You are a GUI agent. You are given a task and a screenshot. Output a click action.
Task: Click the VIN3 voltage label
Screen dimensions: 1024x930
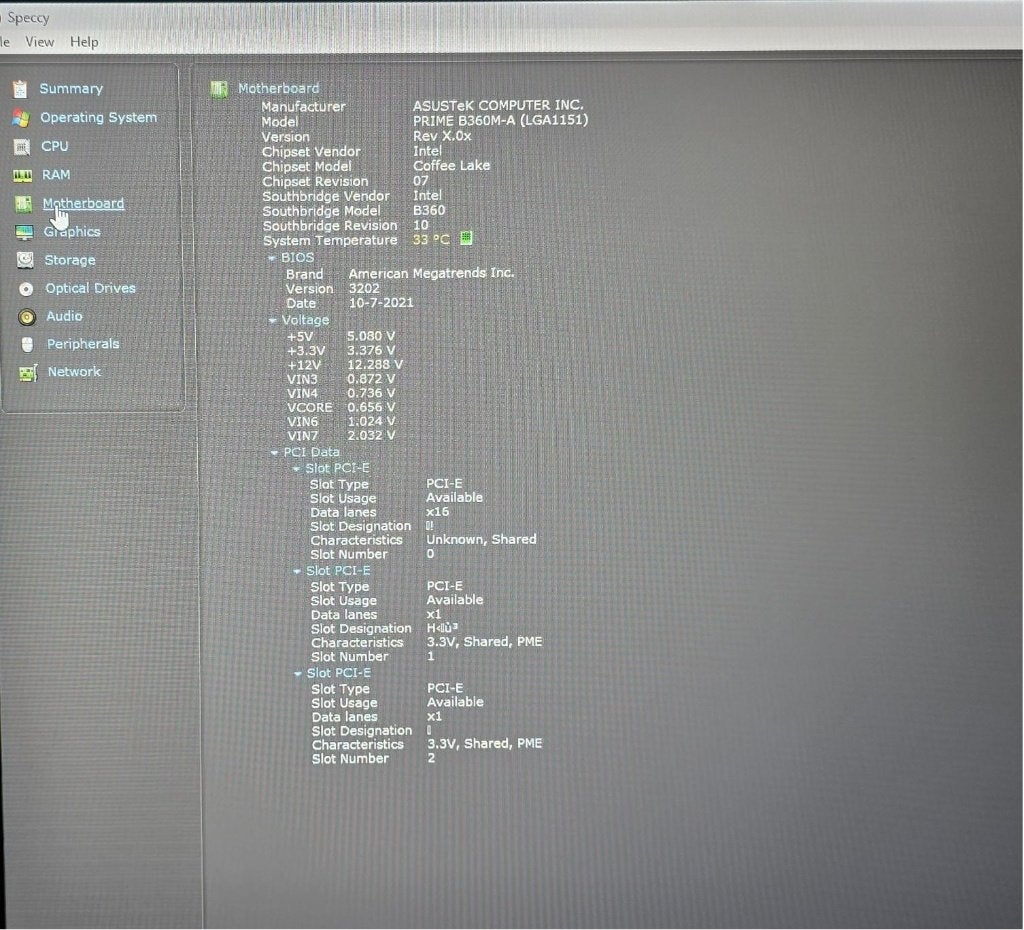click(302, 379)
